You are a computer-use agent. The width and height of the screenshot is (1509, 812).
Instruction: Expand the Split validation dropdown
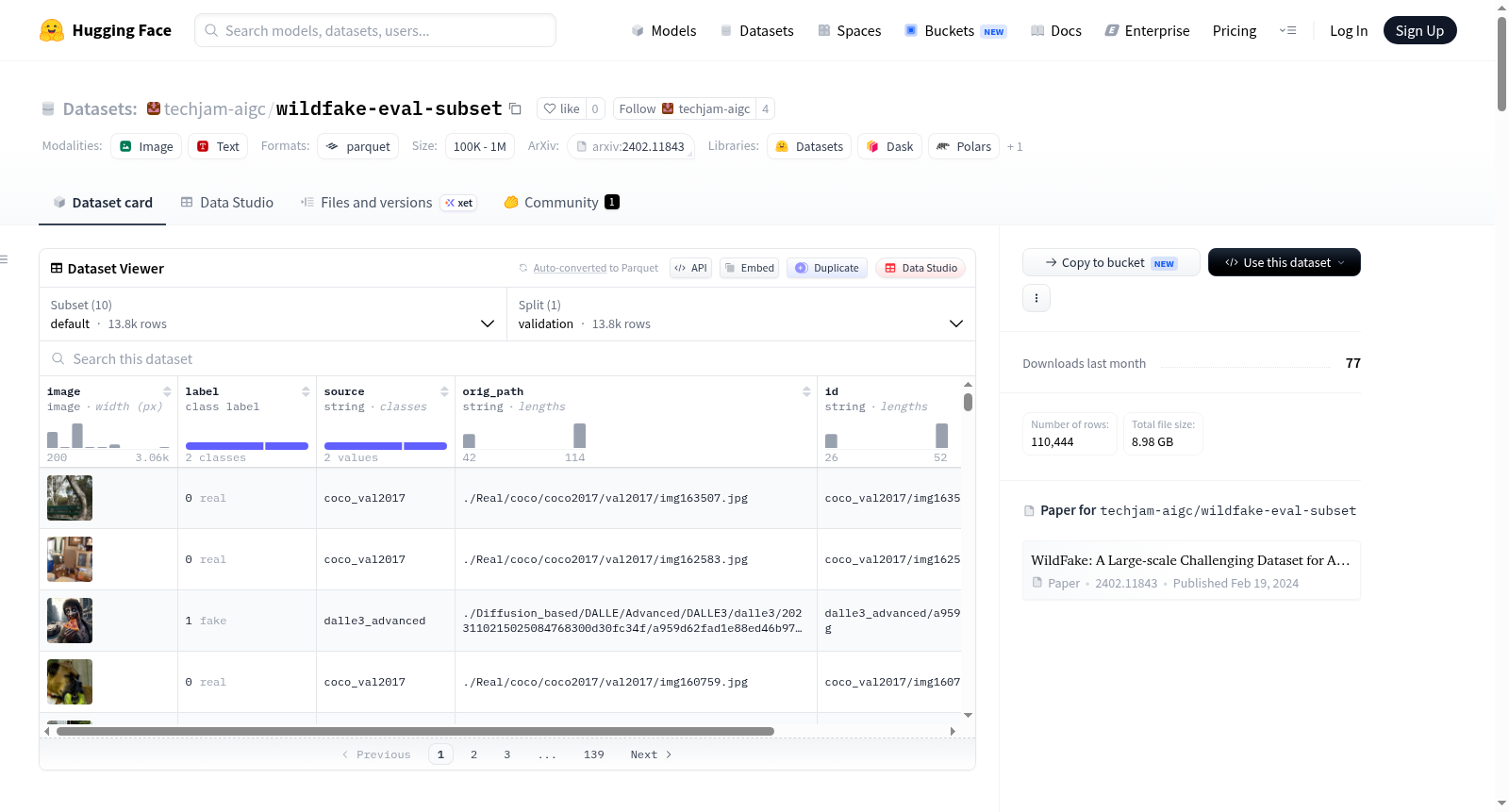pos(741,314)
